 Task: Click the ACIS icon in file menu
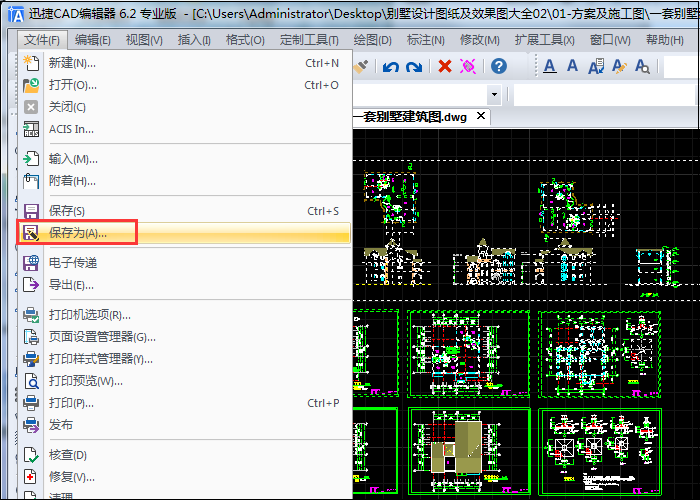[x=31, y=129]
